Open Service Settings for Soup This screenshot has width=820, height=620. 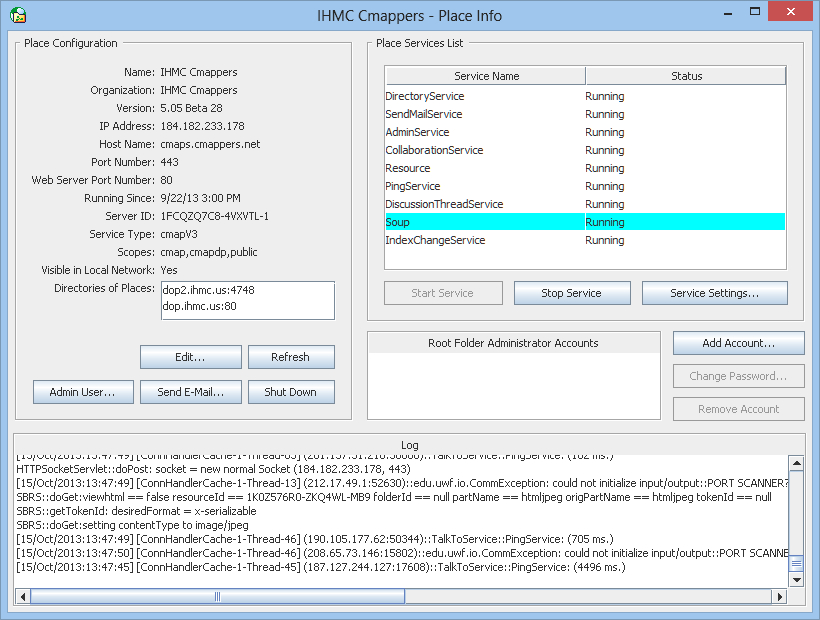click(714, 293)
